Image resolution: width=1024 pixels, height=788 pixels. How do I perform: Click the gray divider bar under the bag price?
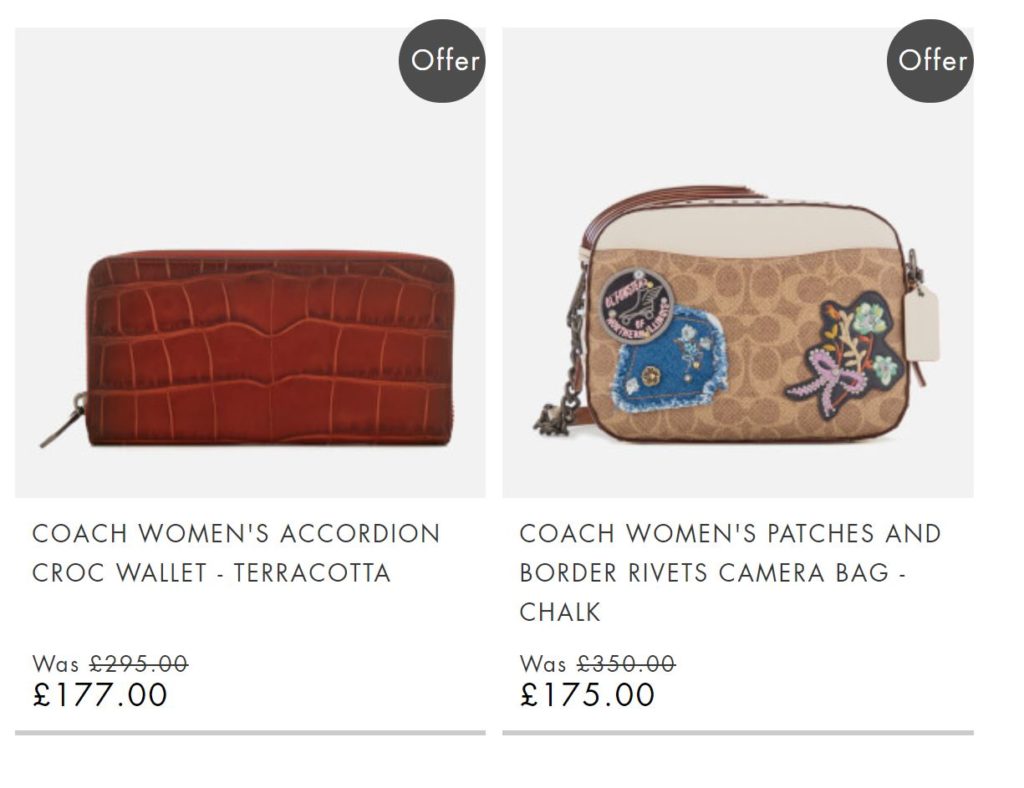738,733
